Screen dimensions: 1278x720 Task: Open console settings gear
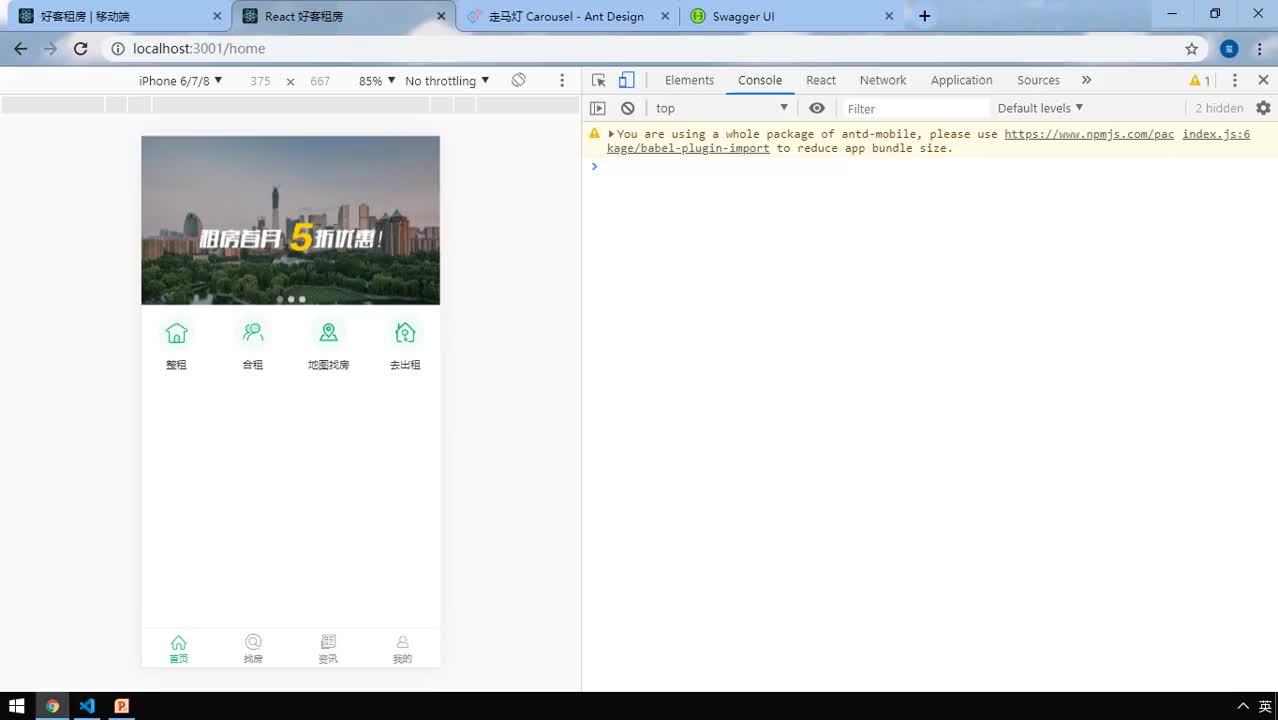1263,108
